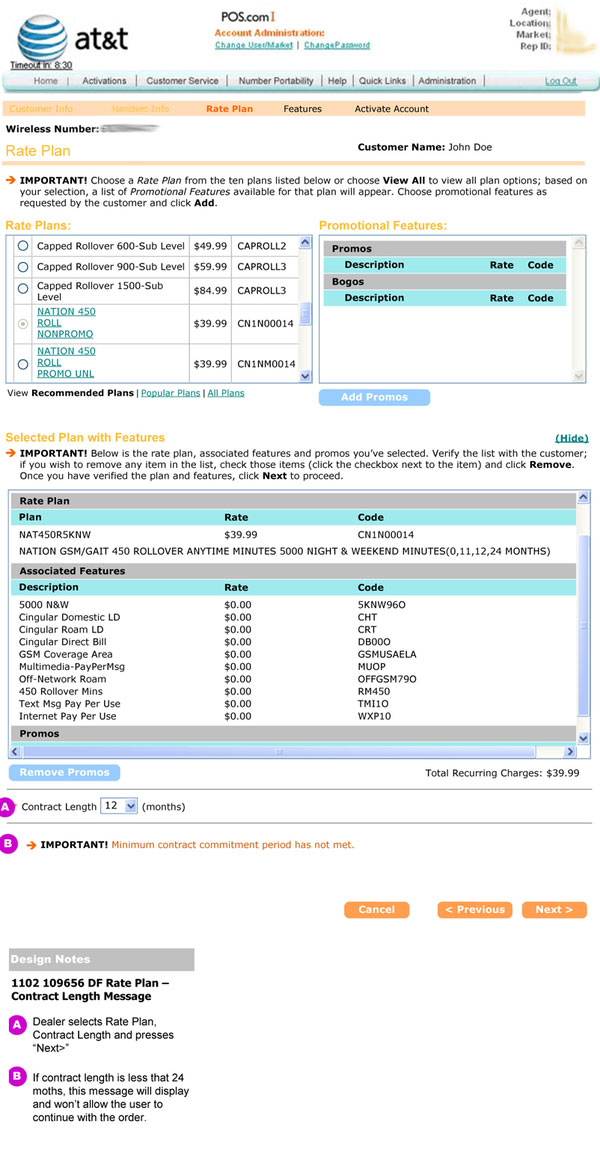Click the magenta B annotation marker by the warning

click(9, 844)
